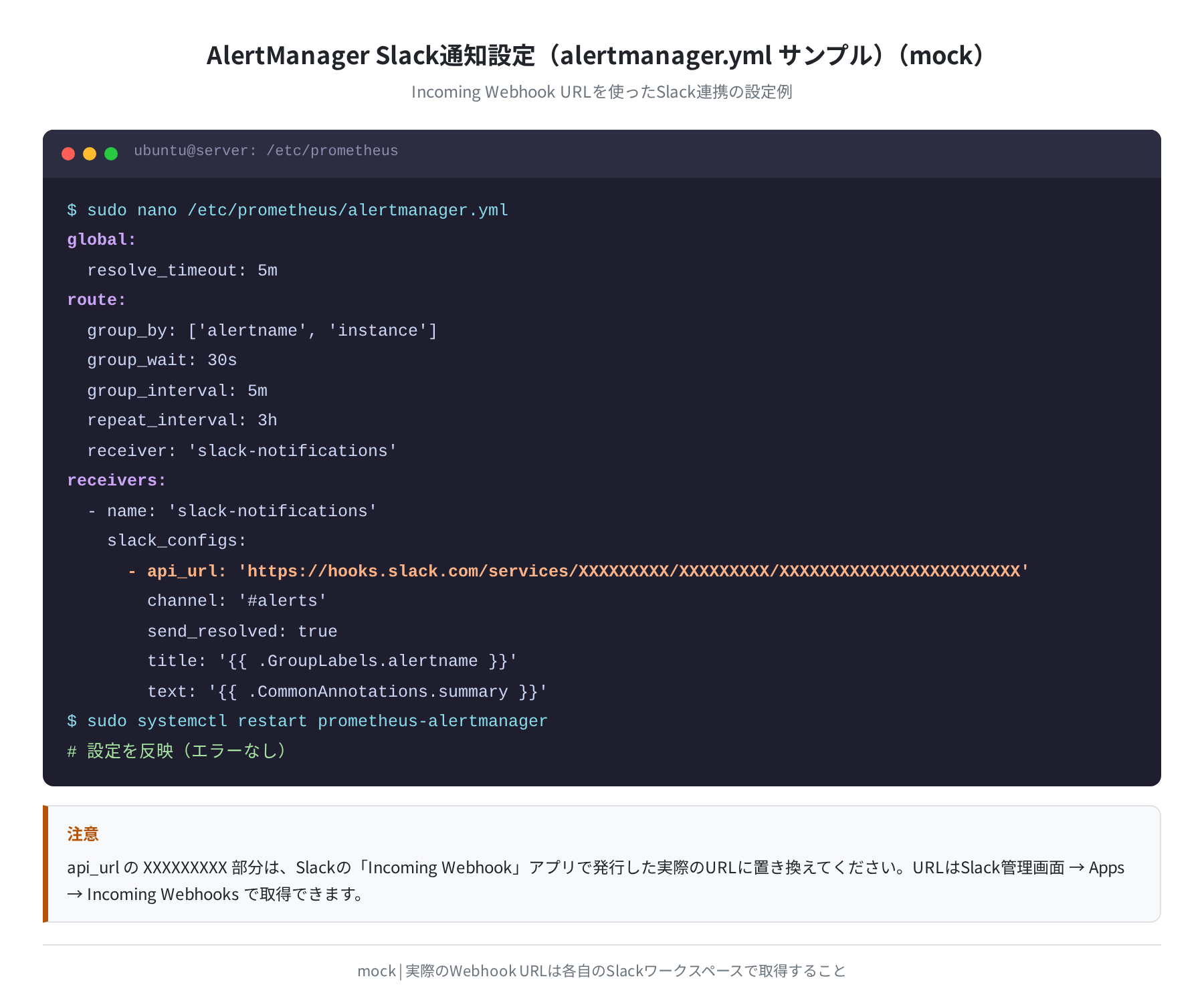The image size is (1204, 1007).
Task: Click the 'send_resolved: true' line
Action: pos(242,631)
